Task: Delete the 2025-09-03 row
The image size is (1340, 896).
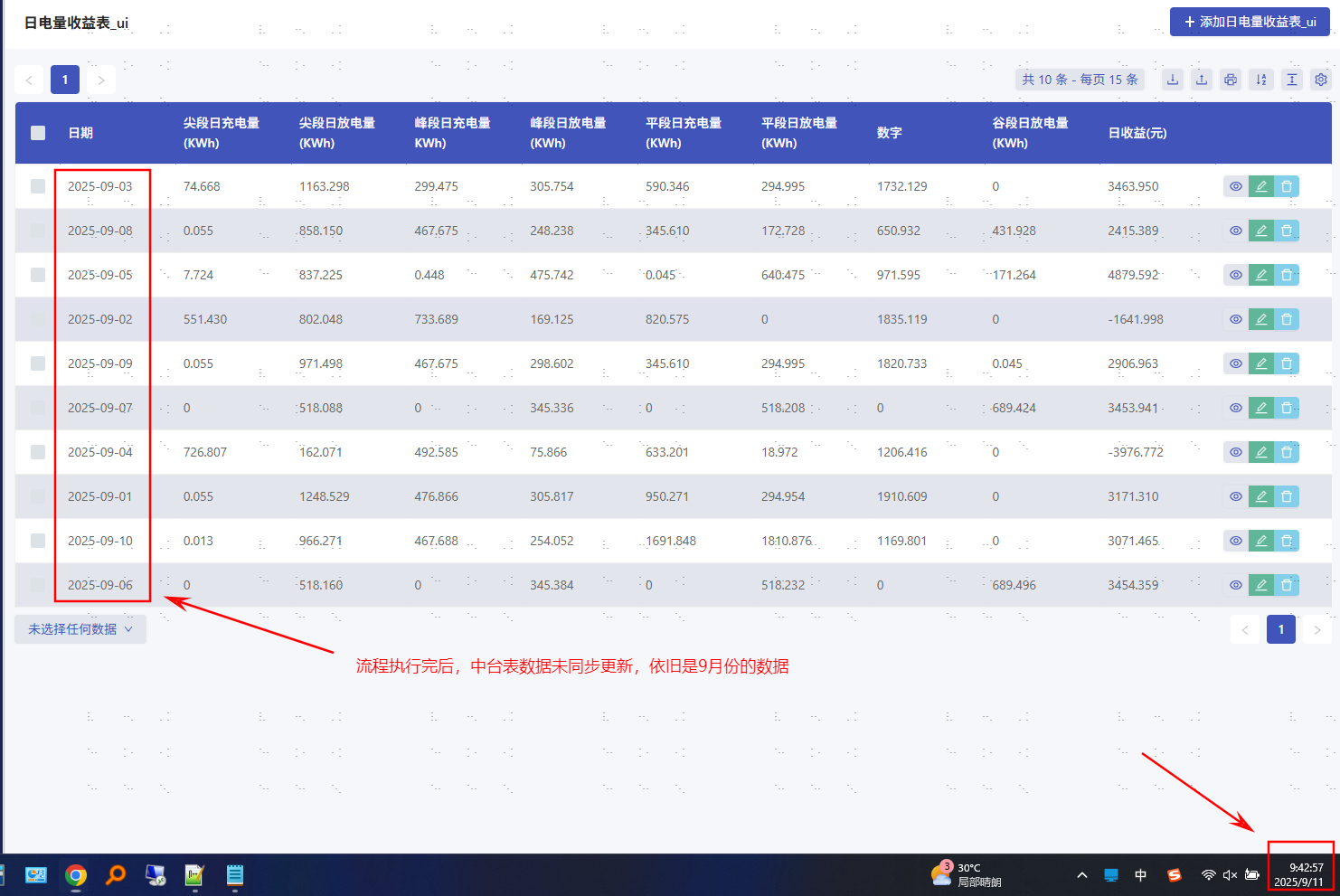Action: [1287, 186]
